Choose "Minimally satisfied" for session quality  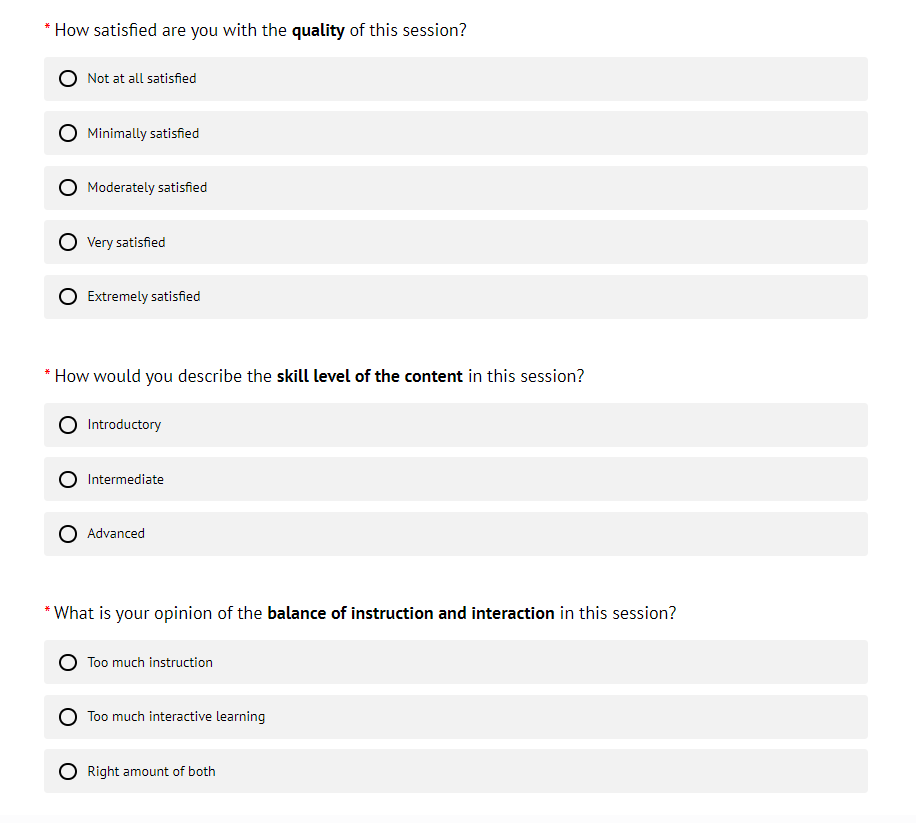tap(68, 133)
